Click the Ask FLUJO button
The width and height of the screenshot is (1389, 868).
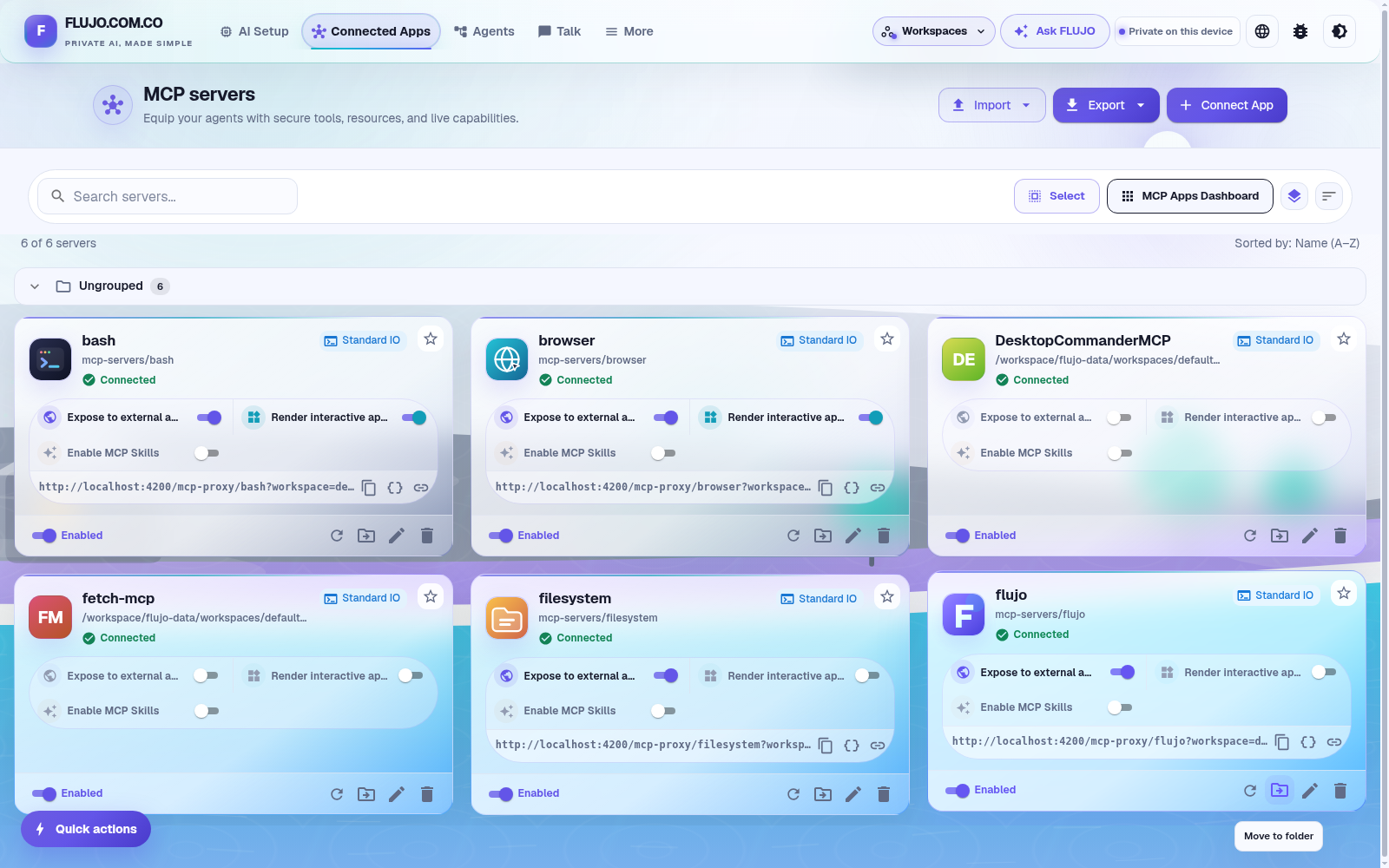[1055, 31]
